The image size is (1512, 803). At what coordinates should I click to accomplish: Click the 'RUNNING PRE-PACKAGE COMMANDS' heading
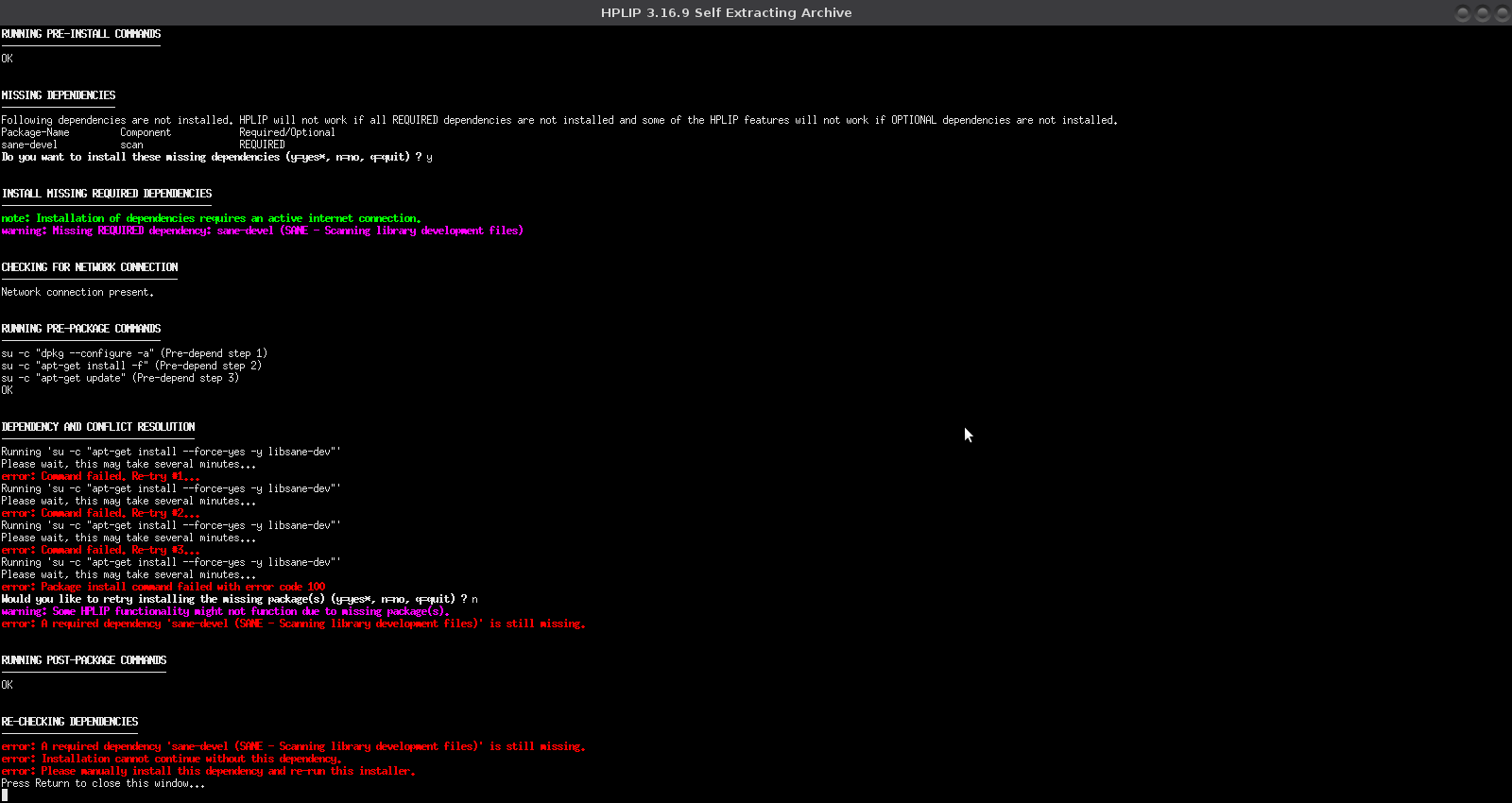[81, 329]
